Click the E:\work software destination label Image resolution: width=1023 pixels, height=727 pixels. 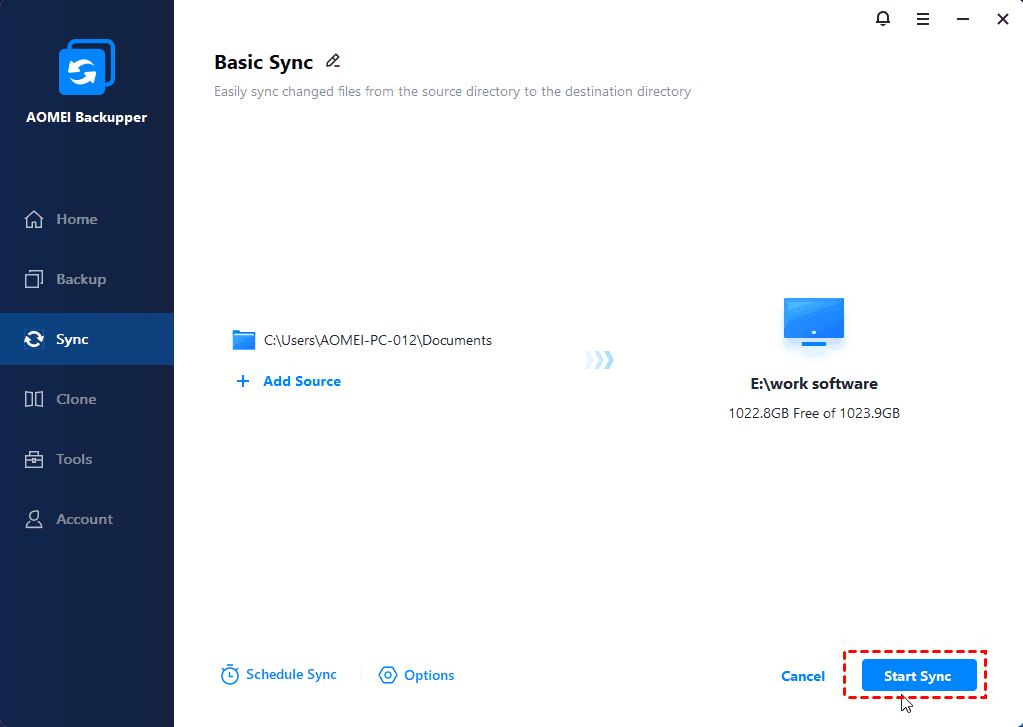[814, 384]
